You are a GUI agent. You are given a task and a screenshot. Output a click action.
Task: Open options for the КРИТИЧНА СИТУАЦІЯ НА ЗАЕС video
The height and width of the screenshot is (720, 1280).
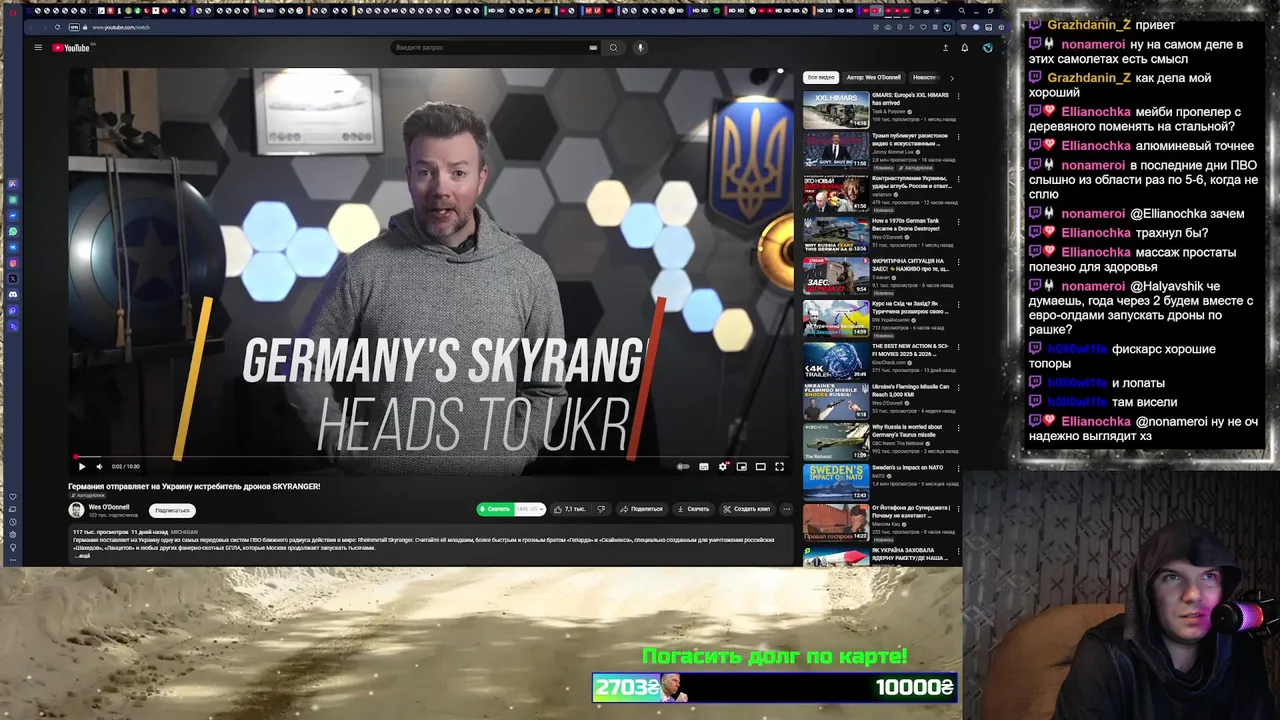(x=958, y=263)
